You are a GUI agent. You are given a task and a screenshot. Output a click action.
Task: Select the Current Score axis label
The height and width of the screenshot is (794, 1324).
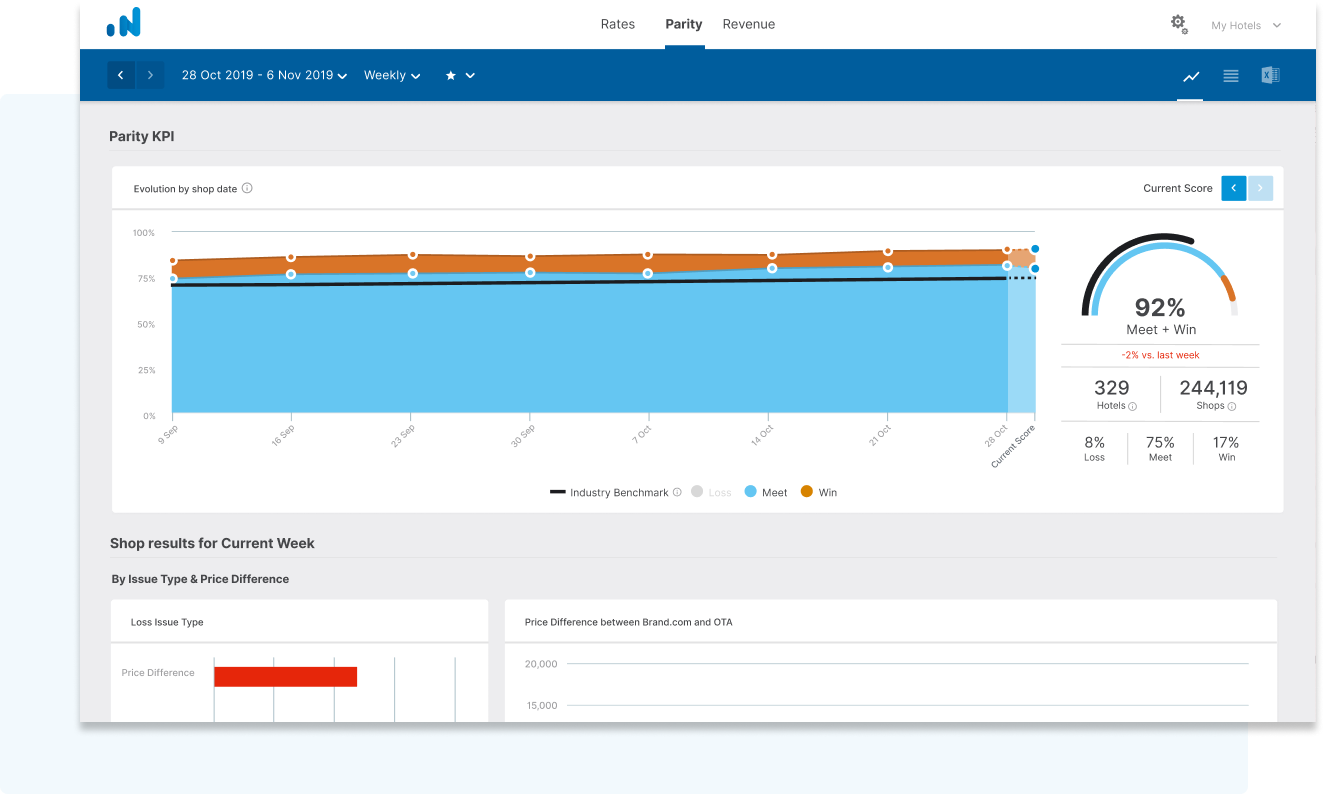point(1013,447)
